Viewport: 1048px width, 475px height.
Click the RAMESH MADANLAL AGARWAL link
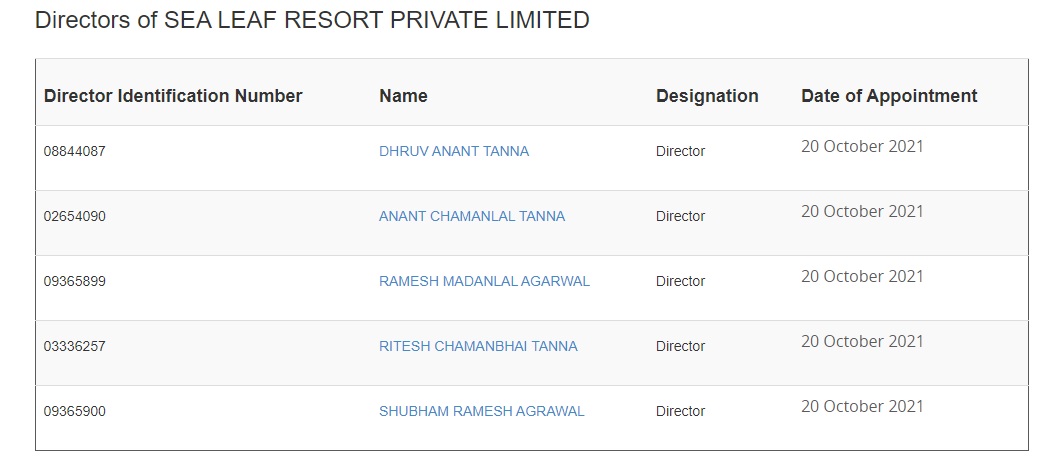pos(484,282)
